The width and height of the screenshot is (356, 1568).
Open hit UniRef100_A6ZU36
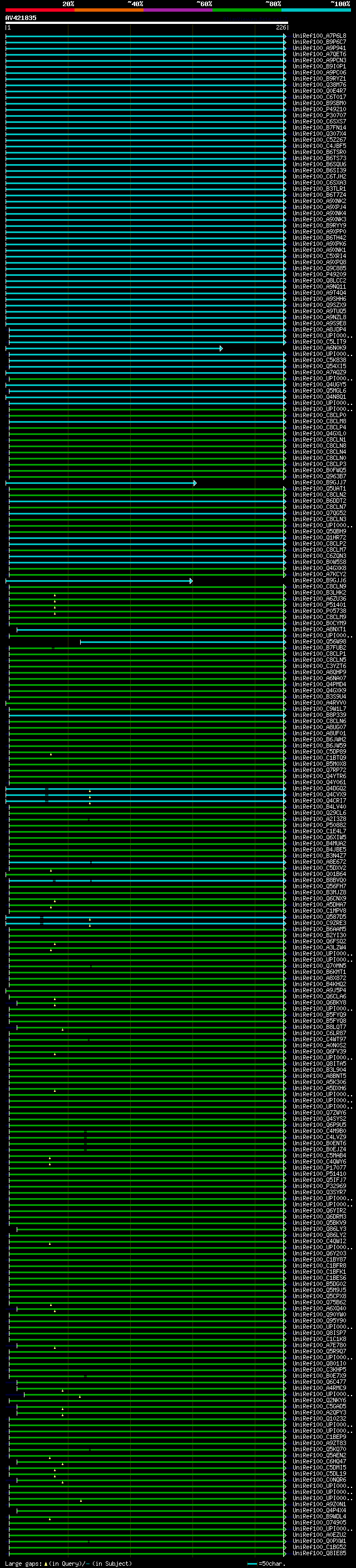(319, 599)
